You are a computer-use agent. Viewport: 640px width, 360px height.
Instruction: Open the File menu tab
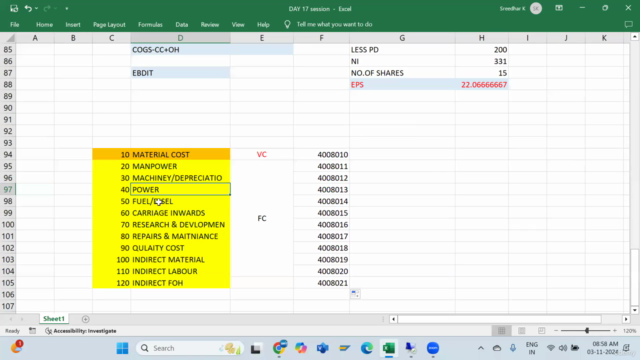point(15,24)
